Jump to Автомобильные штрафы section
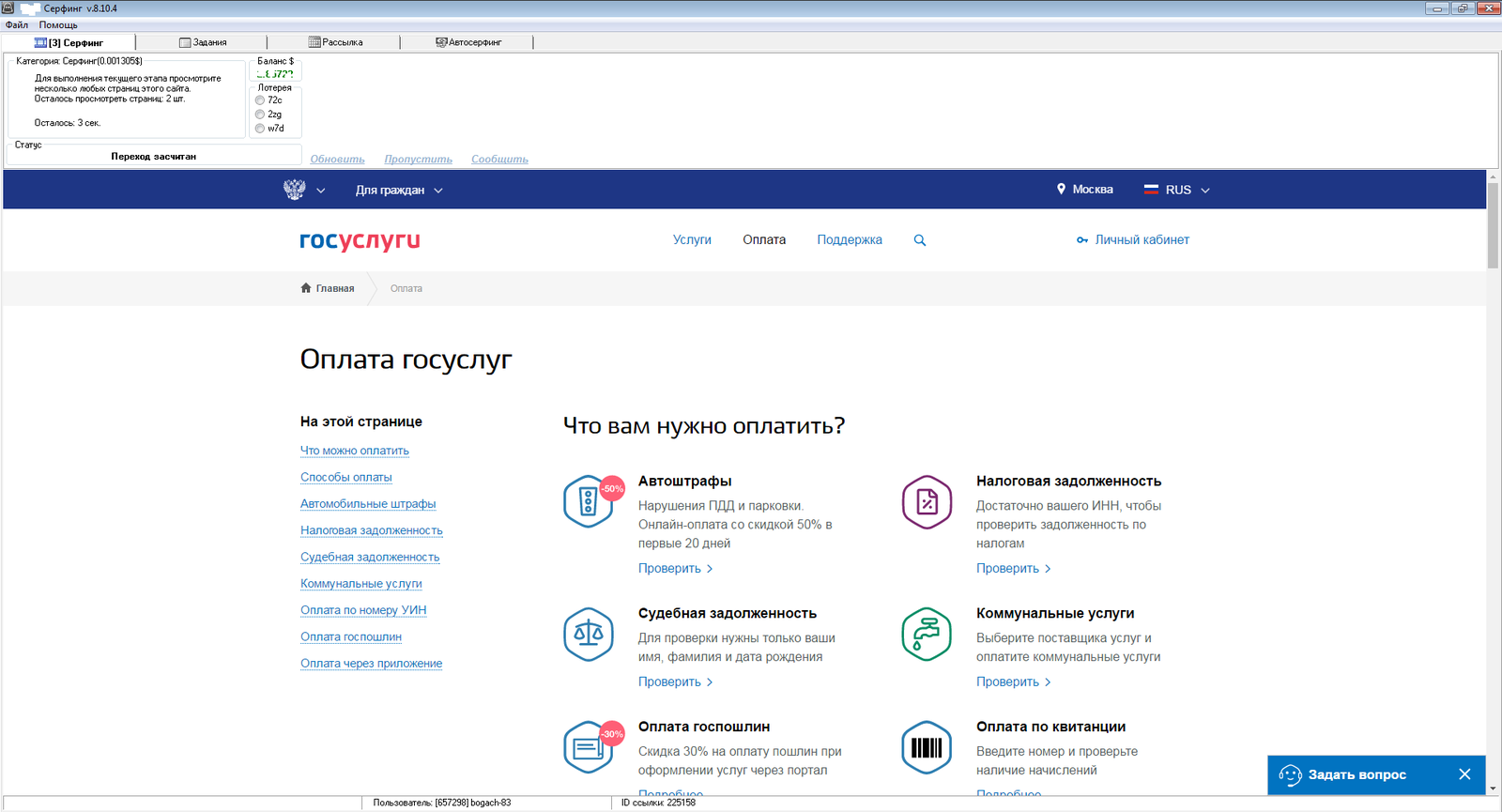Viewport: 1502px width, 812px height. click(368, 504)
